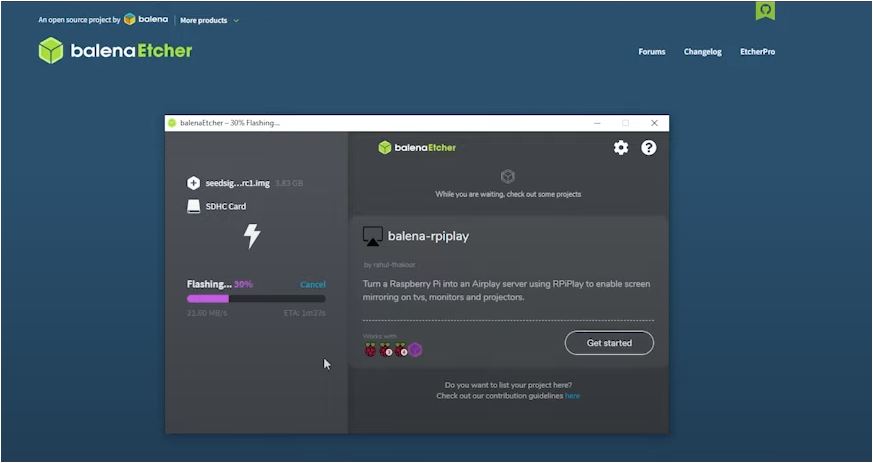The image size is (873, 463).
Task: Click balenaEtcher title bar app icon
Action: tap(172, 123)
